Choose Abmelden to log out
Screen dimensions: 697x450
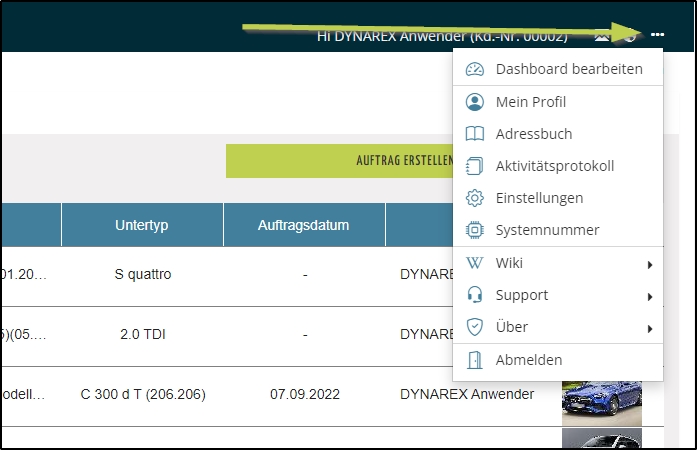[528, 360]
